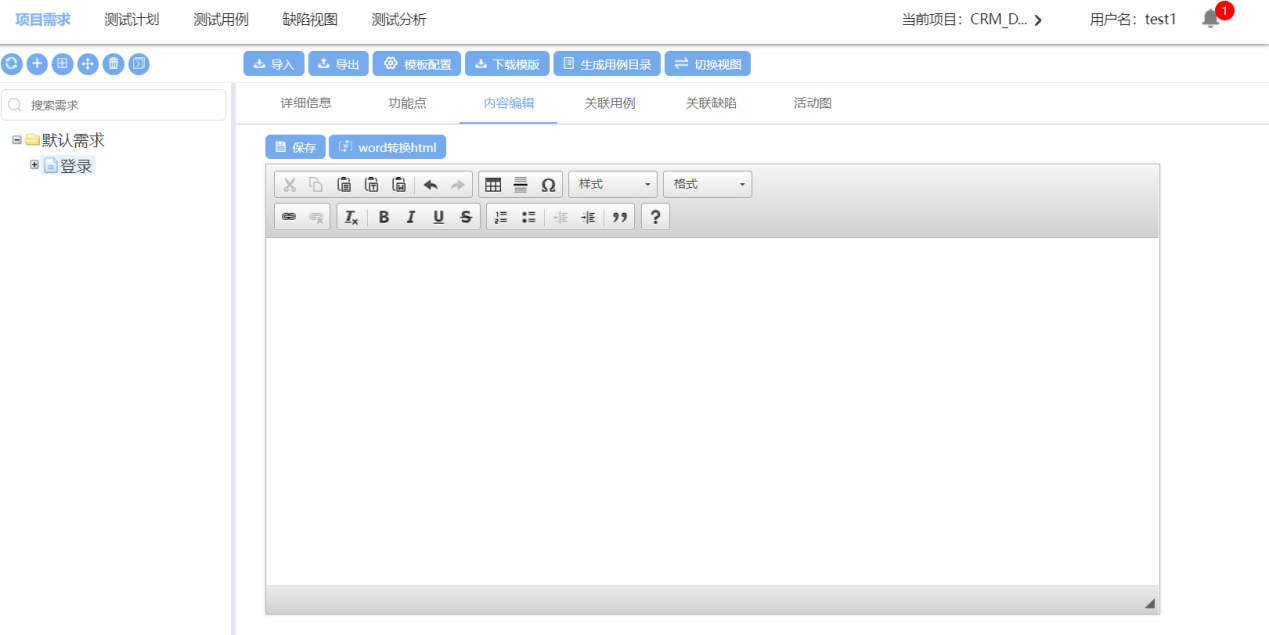Screen dimensions: 1269x635
Task: Toggle bold formatting
Action: pyautogui.click(x=383, y=217)
